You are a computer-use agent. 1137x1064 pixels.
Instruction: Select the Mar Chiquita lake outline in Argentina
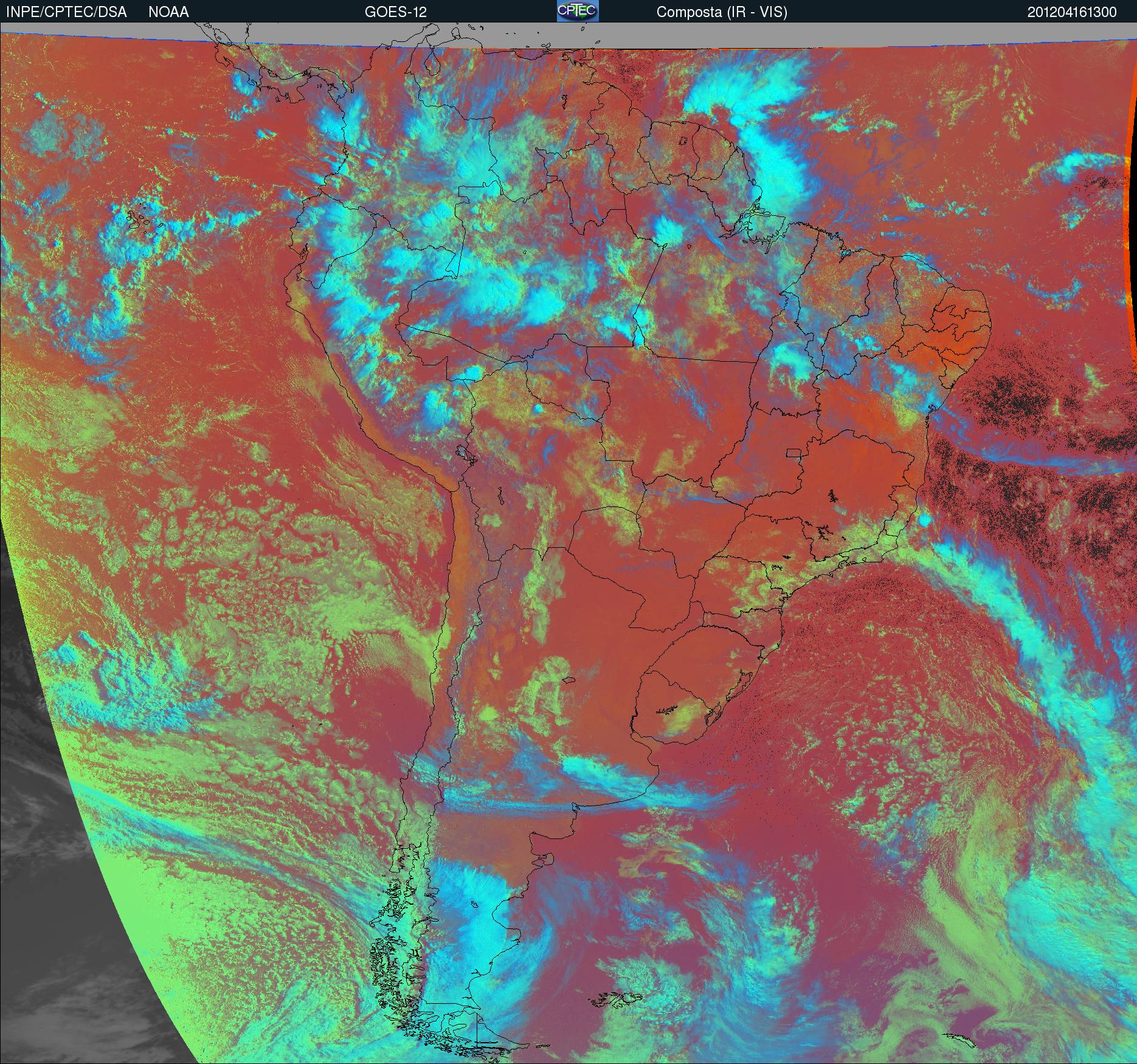pyautogui.click(x=568, y=681)
